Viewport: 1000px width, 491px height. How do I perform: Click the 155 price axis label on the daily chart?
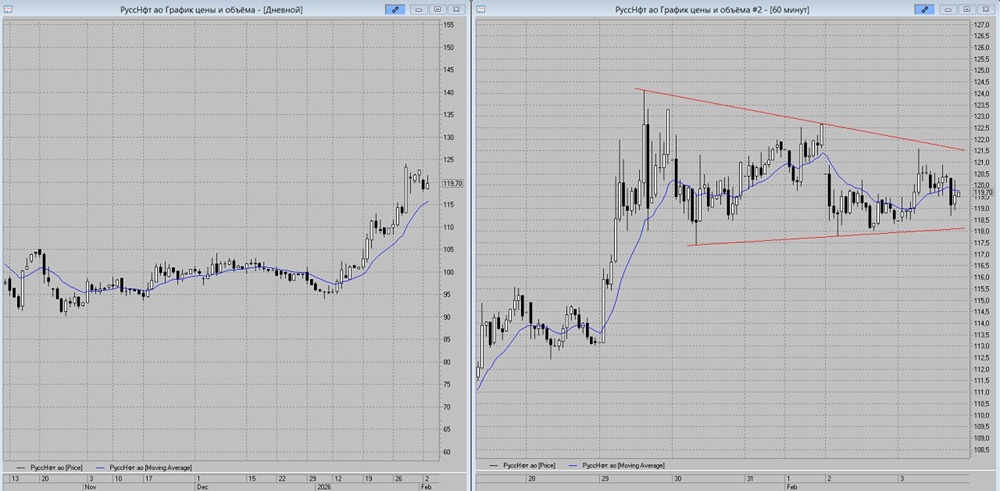[x=448, y=24]
